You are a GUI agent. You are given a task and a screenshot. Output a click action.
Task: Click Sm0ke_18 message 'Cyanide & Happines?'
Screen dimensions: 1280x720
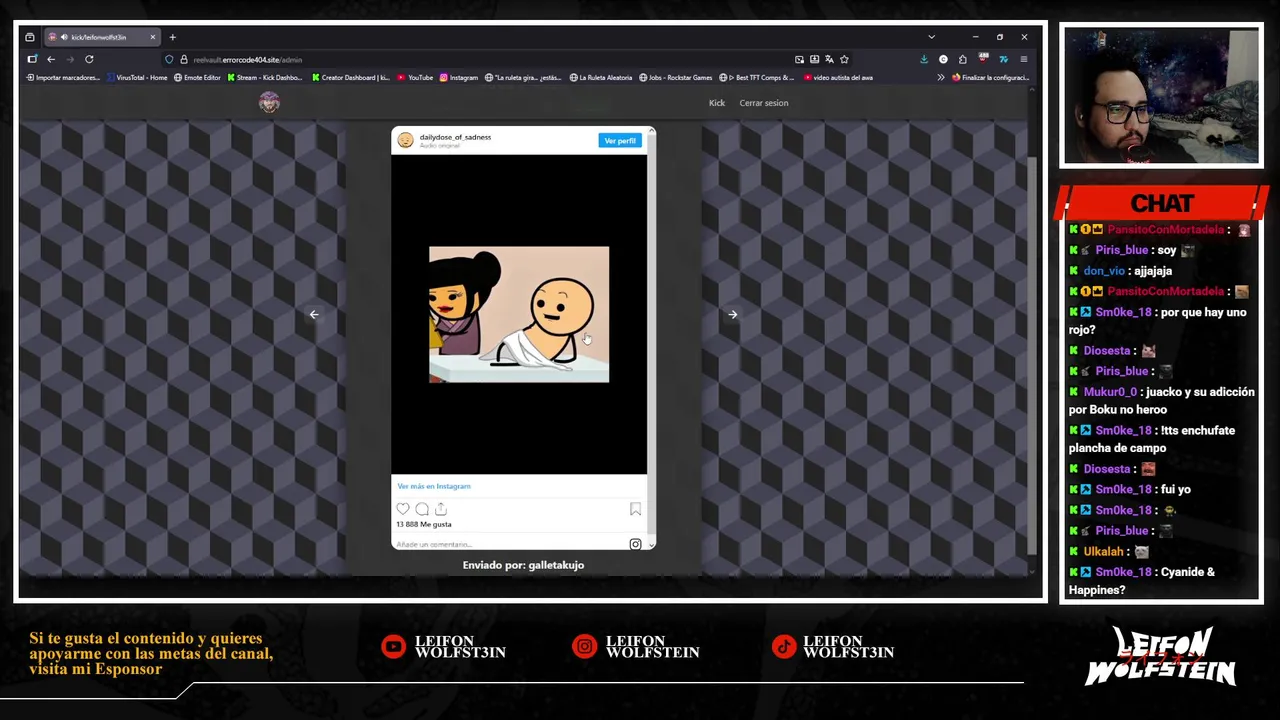[1142, 581]
